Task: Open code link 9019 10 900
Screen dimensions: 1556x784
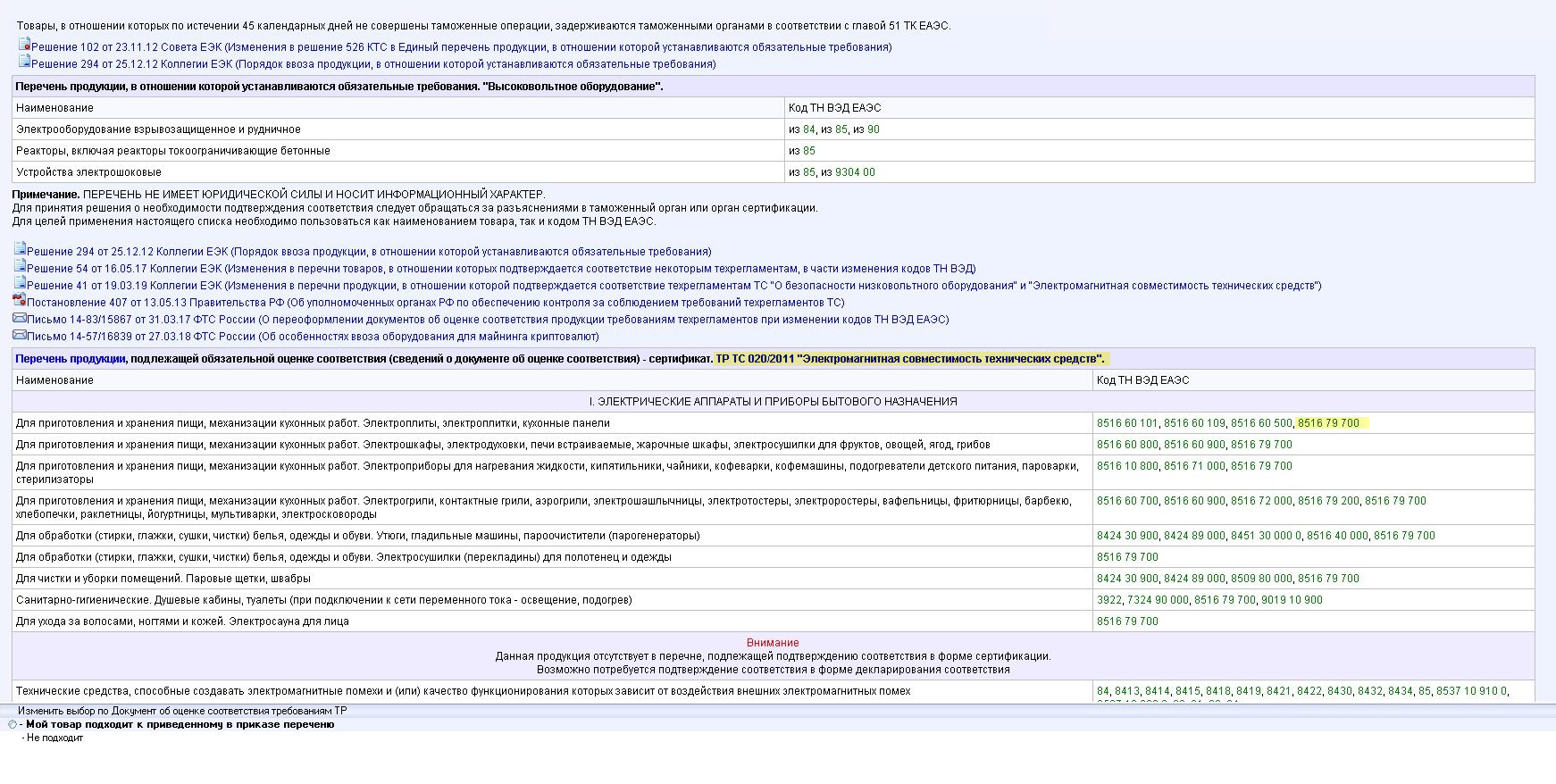Action: coord(1292,600)
